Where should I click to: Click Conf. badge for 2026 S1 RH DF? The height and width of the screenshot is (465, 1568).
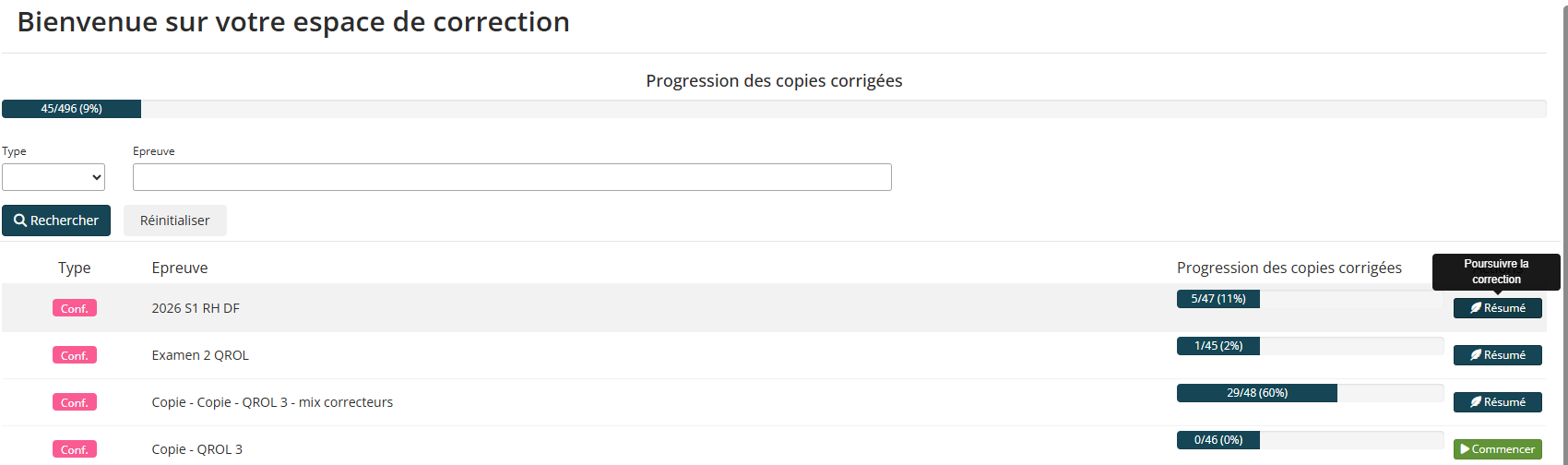[75, 308]
